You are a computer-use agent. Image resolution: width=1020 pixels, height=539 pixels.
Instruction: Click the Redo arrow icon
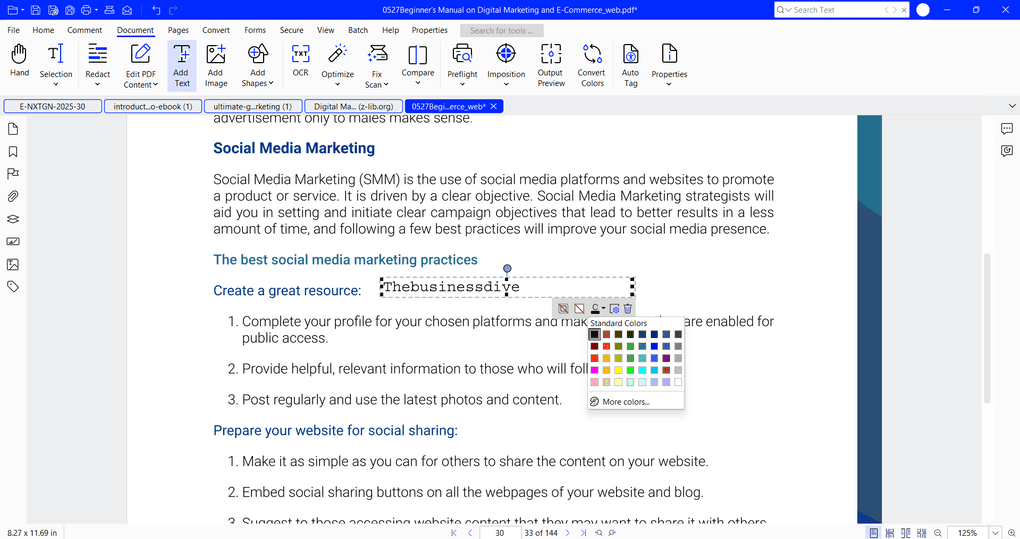(x=173, y=10)
